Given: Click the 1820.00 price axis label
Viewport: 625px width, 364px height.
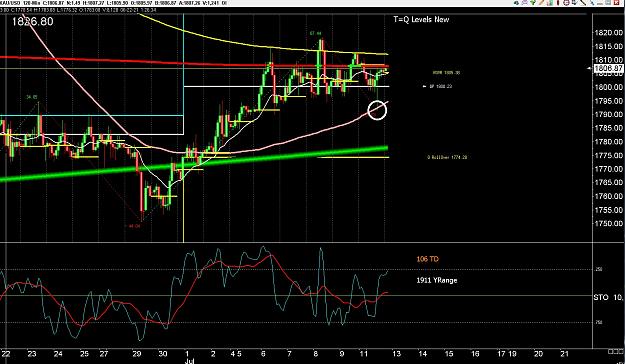Looking at the screenshot, I should point(608,33).
